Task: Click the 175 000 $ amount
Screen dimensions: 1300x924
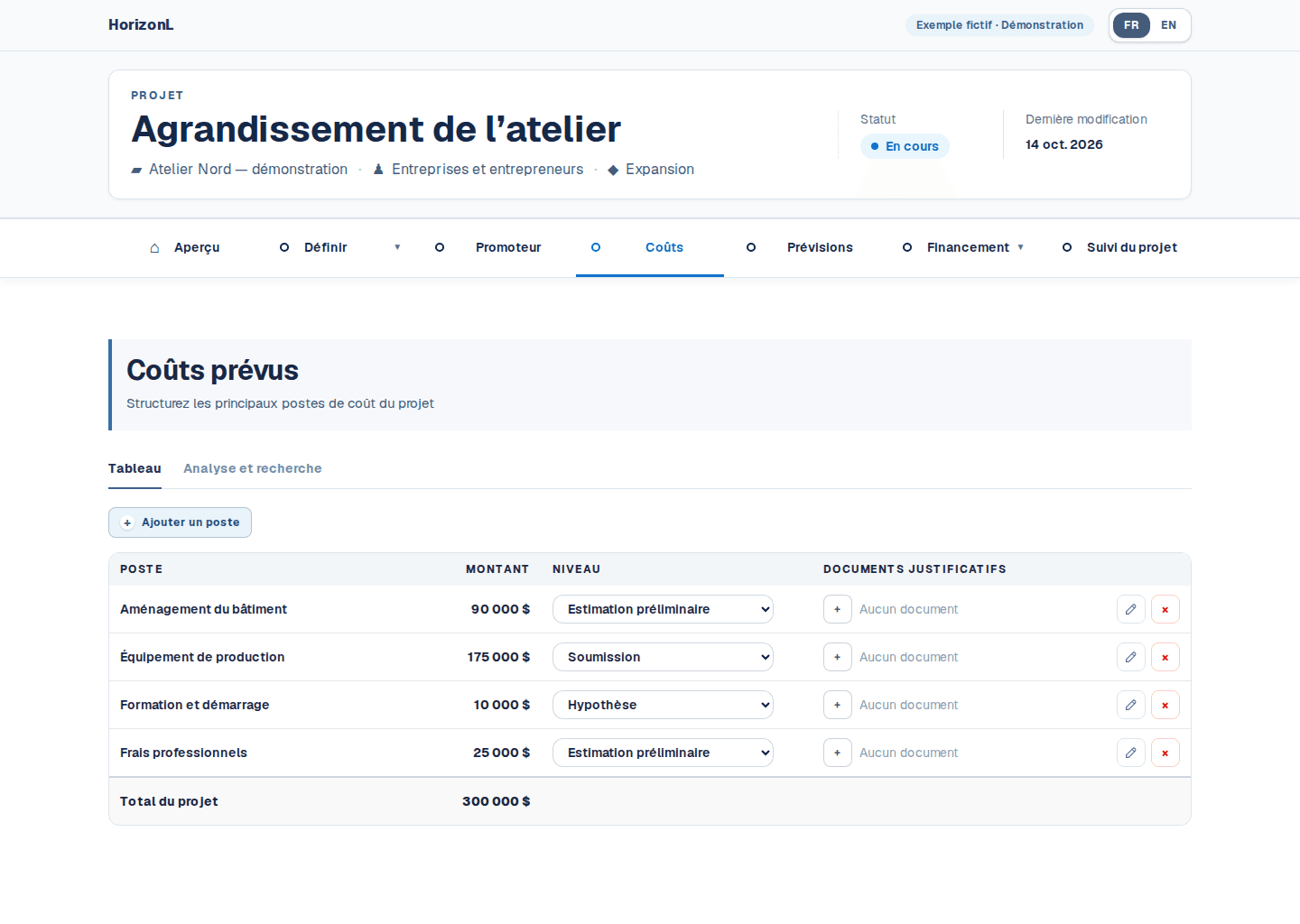Action: (x=498, y=657)
